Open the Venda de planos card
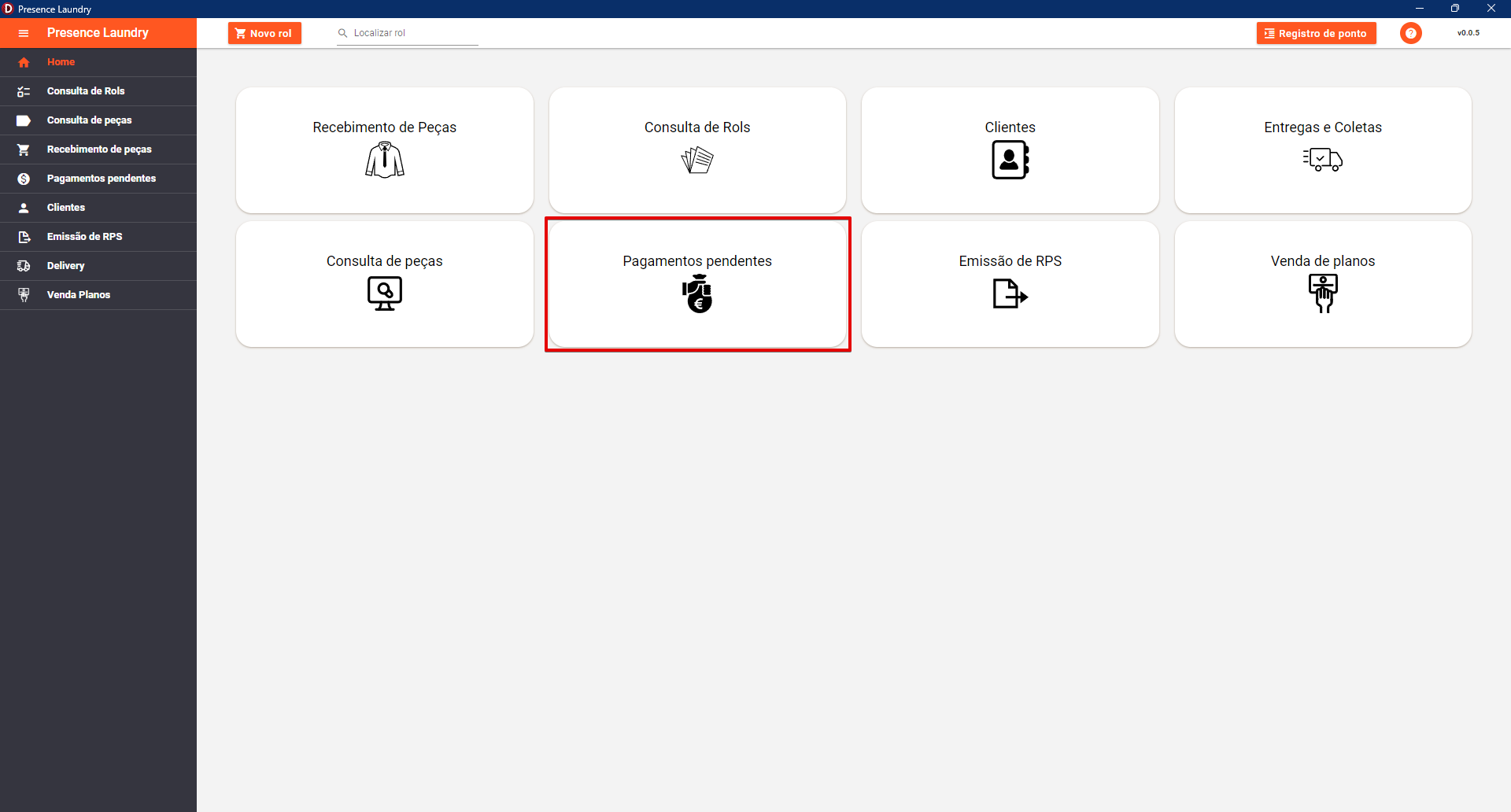The height and width of the screenshot is (812, 1511). (x=1323, y=284)
